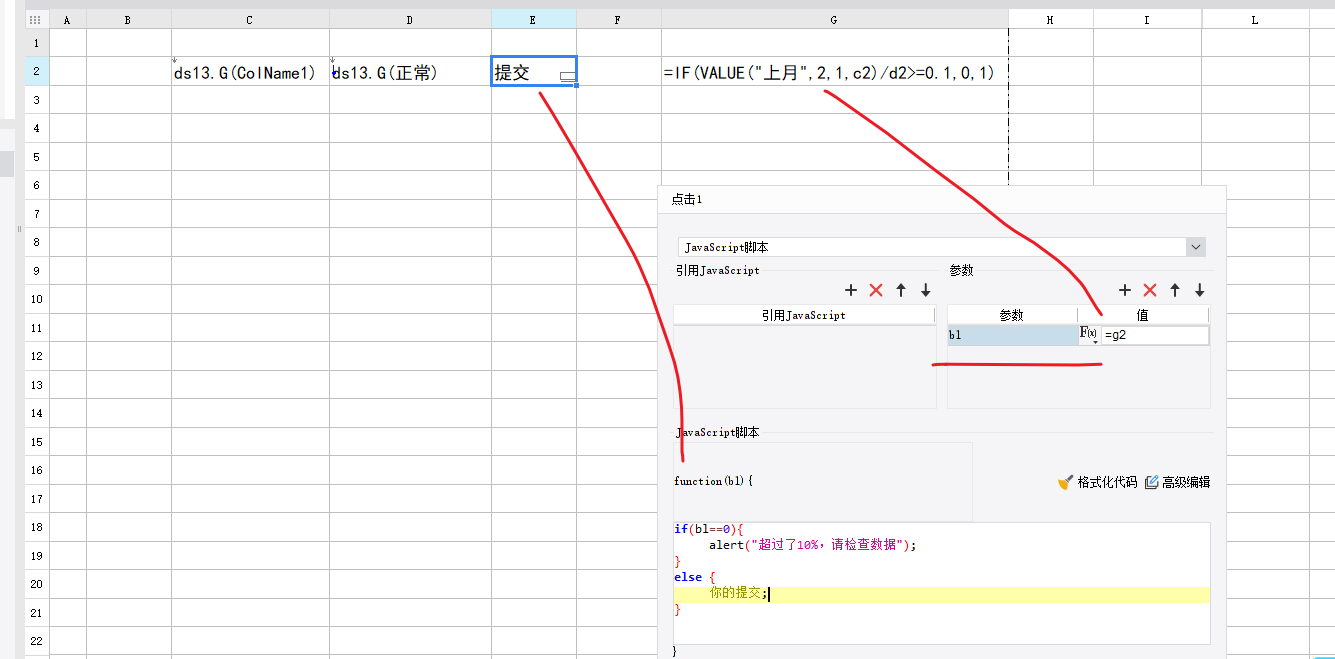The image size is (1335, 659).
Task: Move parameter down in the list
Action: 1200,290
